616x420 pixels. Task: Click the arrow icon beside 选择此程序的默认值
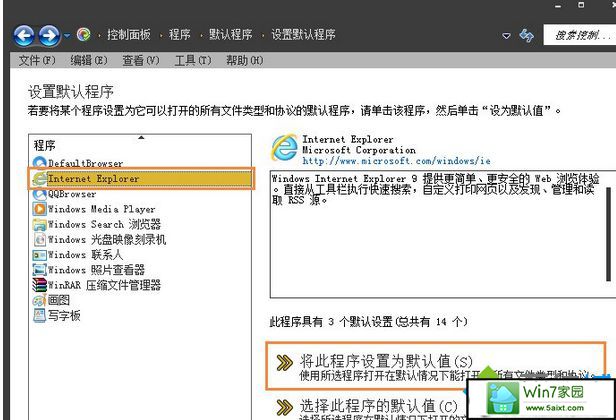click(x=284, y=407)
